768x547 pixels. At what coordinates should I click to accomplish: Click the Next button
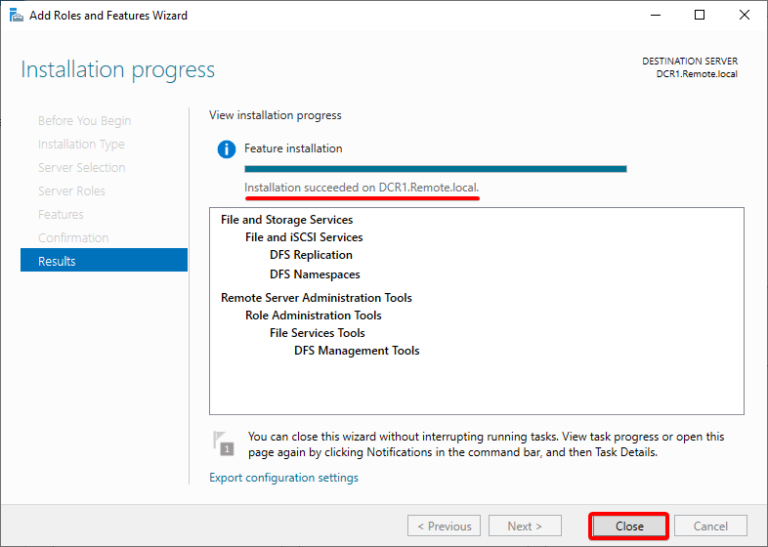[524, 526]
